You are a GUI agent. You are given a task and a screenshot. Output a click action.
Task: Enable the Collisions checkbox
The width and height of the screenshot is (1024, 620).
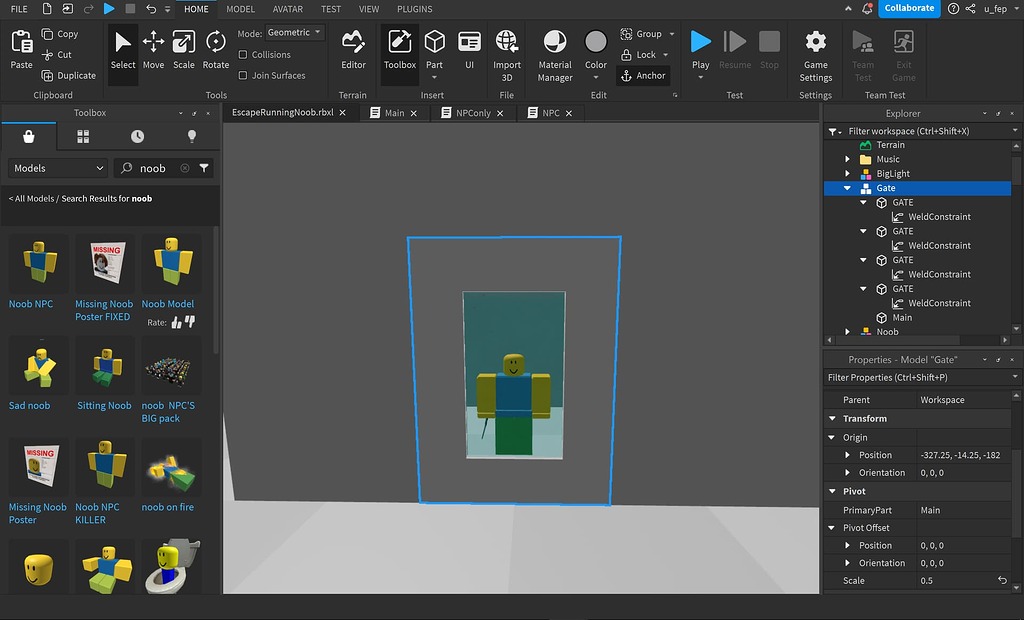(x=243, y=55)
